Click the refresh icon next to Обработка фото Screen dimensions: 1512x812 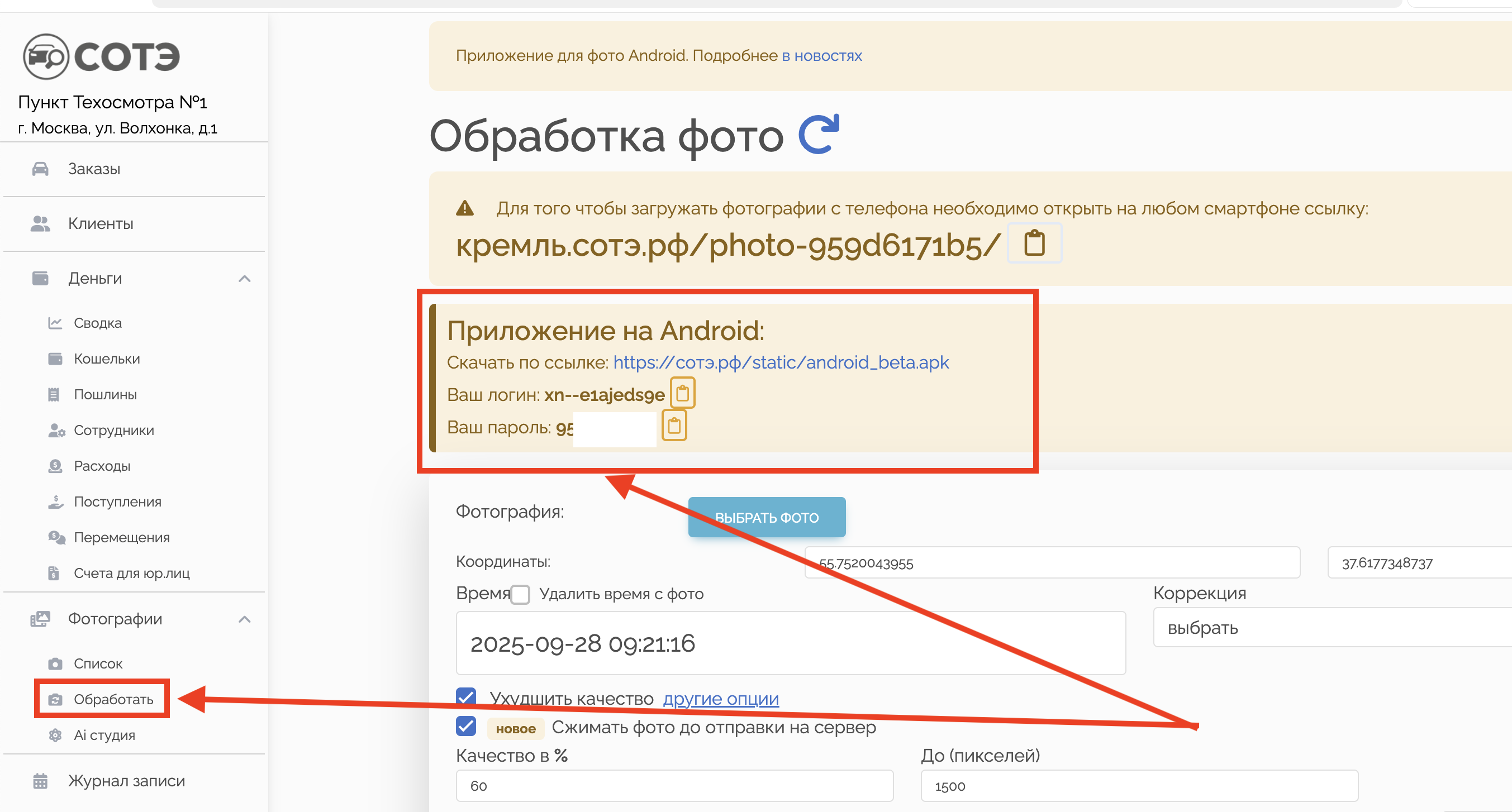(819, 135)
